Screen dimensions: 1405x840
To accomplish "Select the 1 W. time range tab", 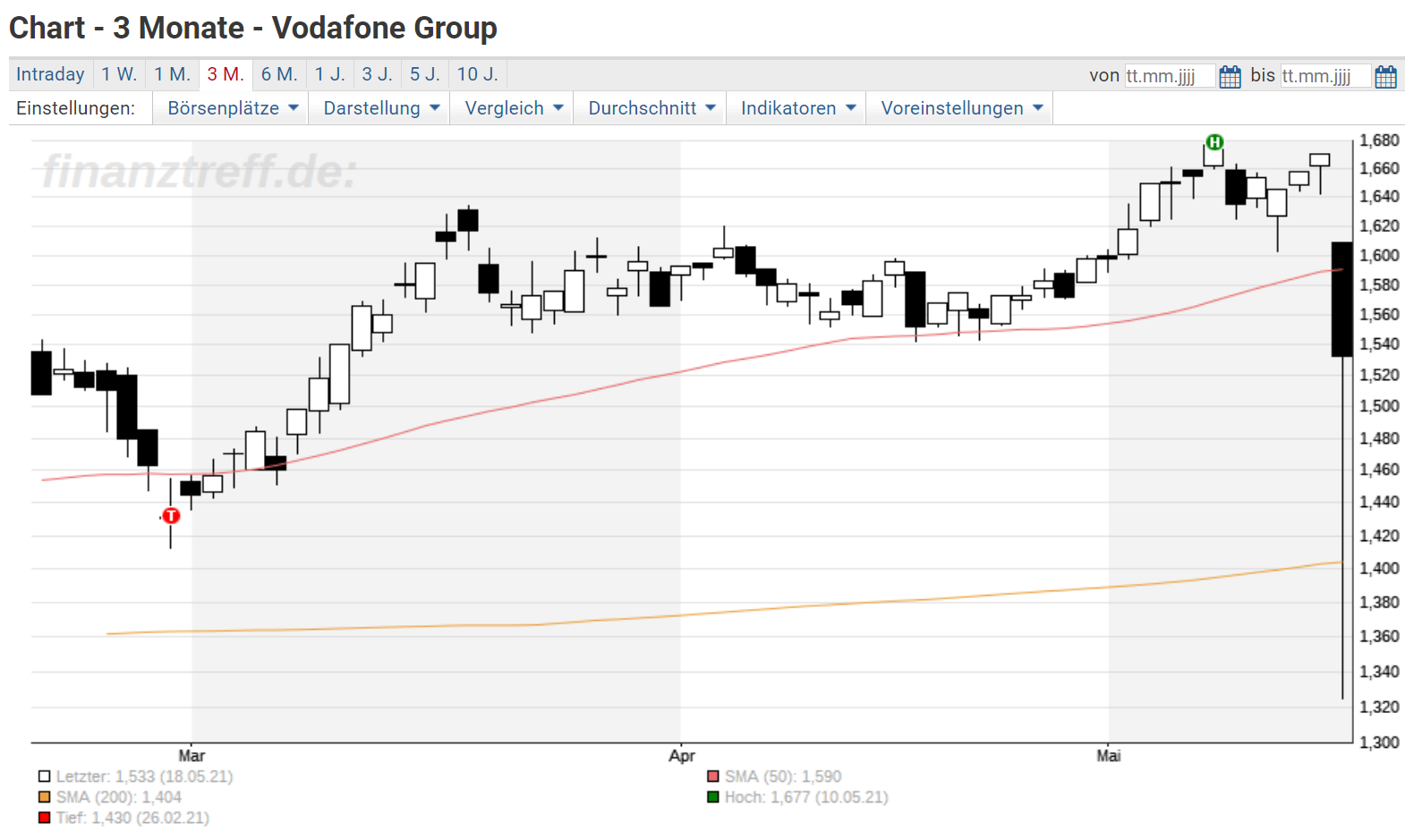I will point(119,74).
